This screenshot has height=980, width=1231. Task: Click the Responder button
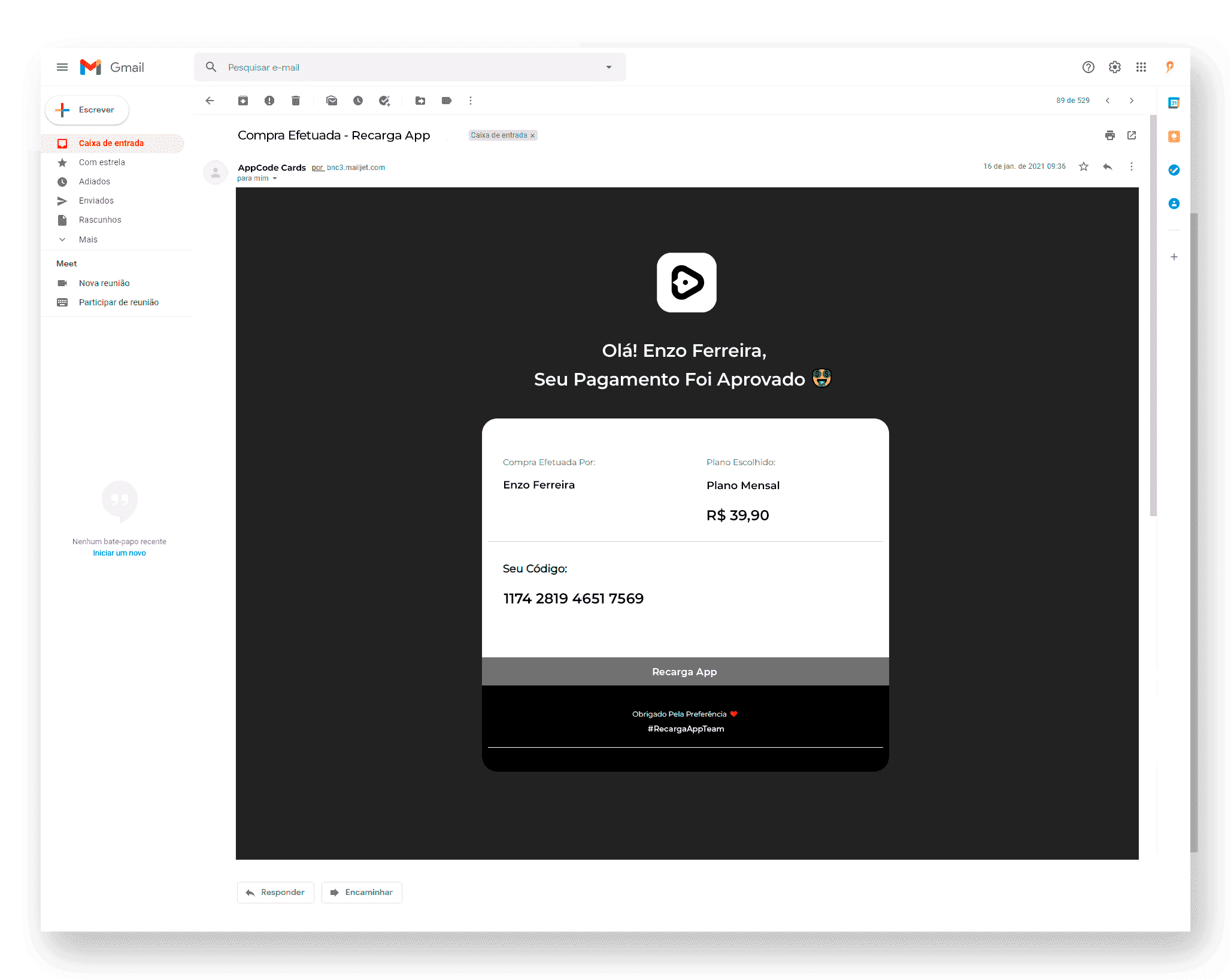point(275,892)
